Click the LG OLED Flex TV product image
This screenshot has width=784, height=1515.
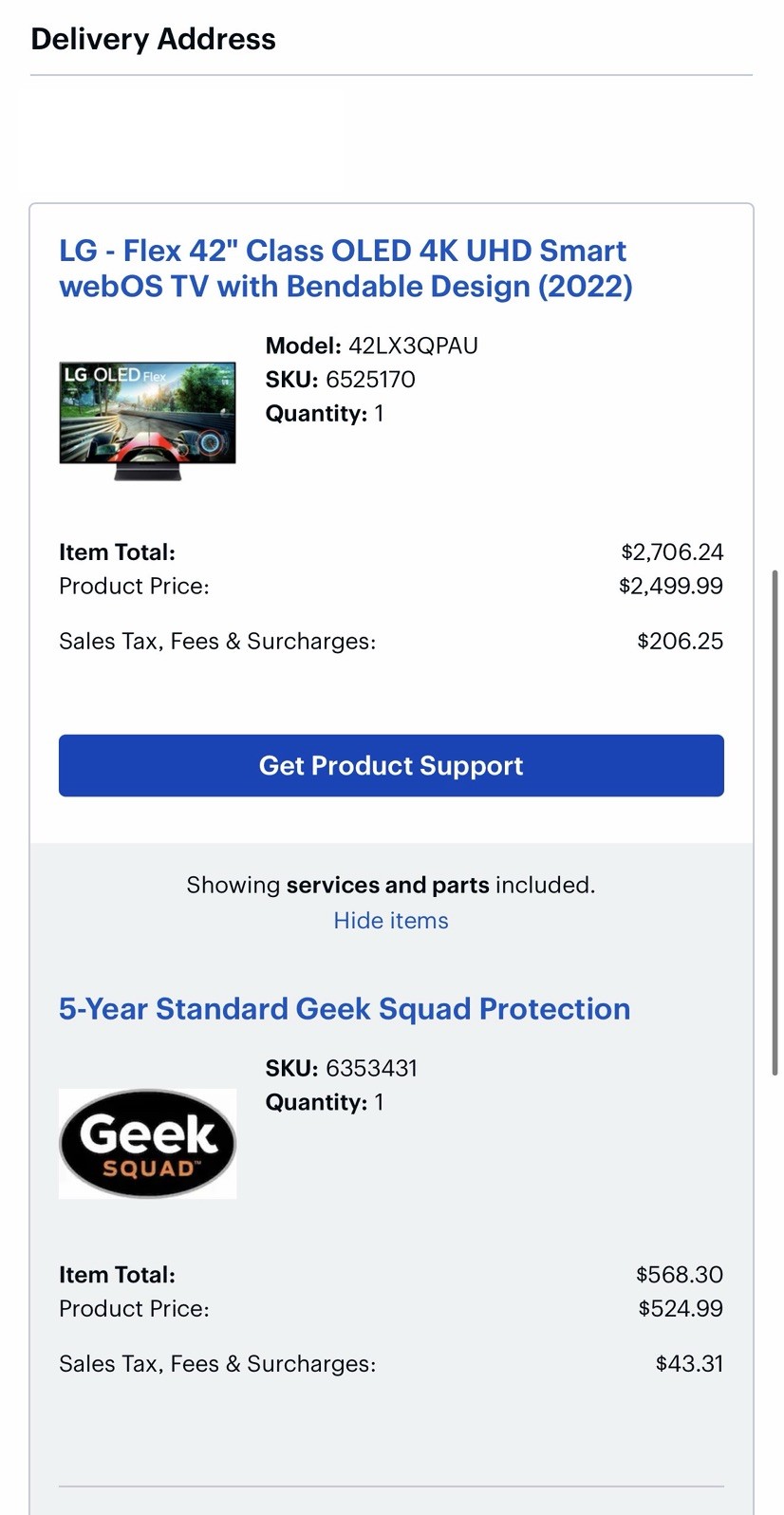click(x=147, y=420)
